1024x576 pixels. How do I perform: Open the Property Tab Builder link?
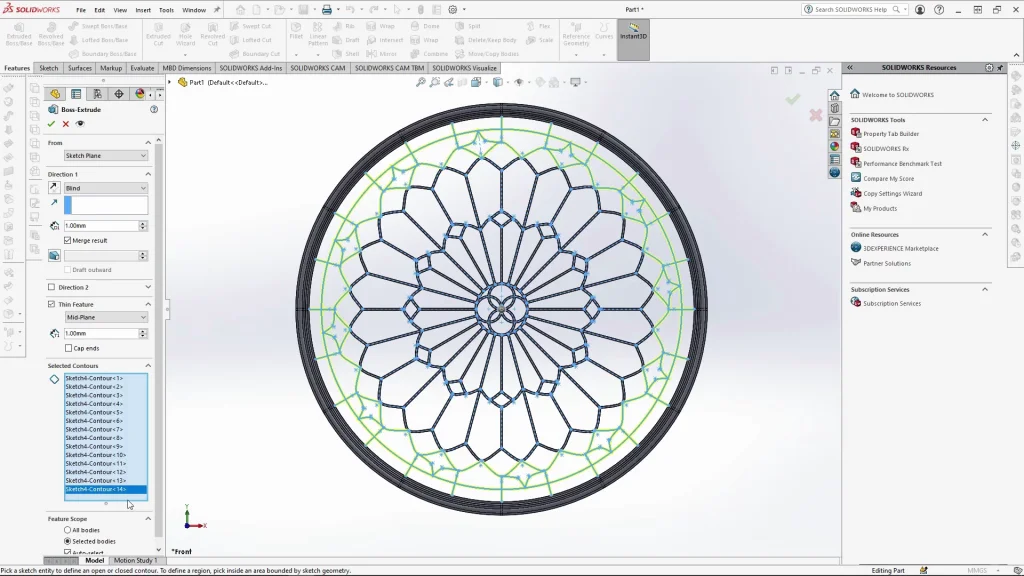coord(890,133)
